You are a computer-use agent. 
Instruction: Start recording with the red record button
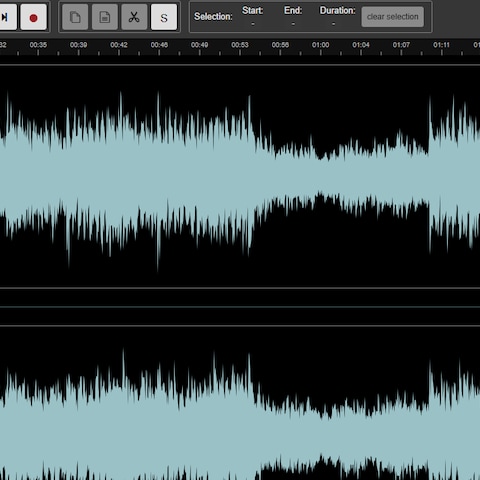point(33,17)
